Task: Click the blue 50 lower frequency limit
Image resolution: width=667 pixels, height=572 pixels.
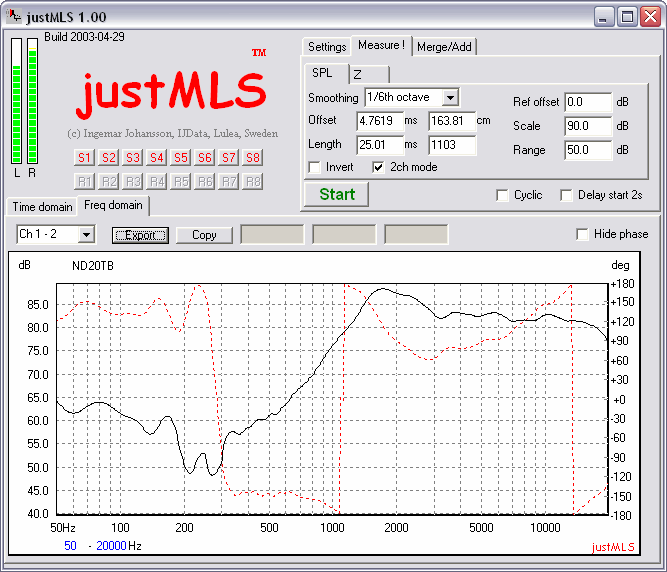Action: click(x=70, y=546)
